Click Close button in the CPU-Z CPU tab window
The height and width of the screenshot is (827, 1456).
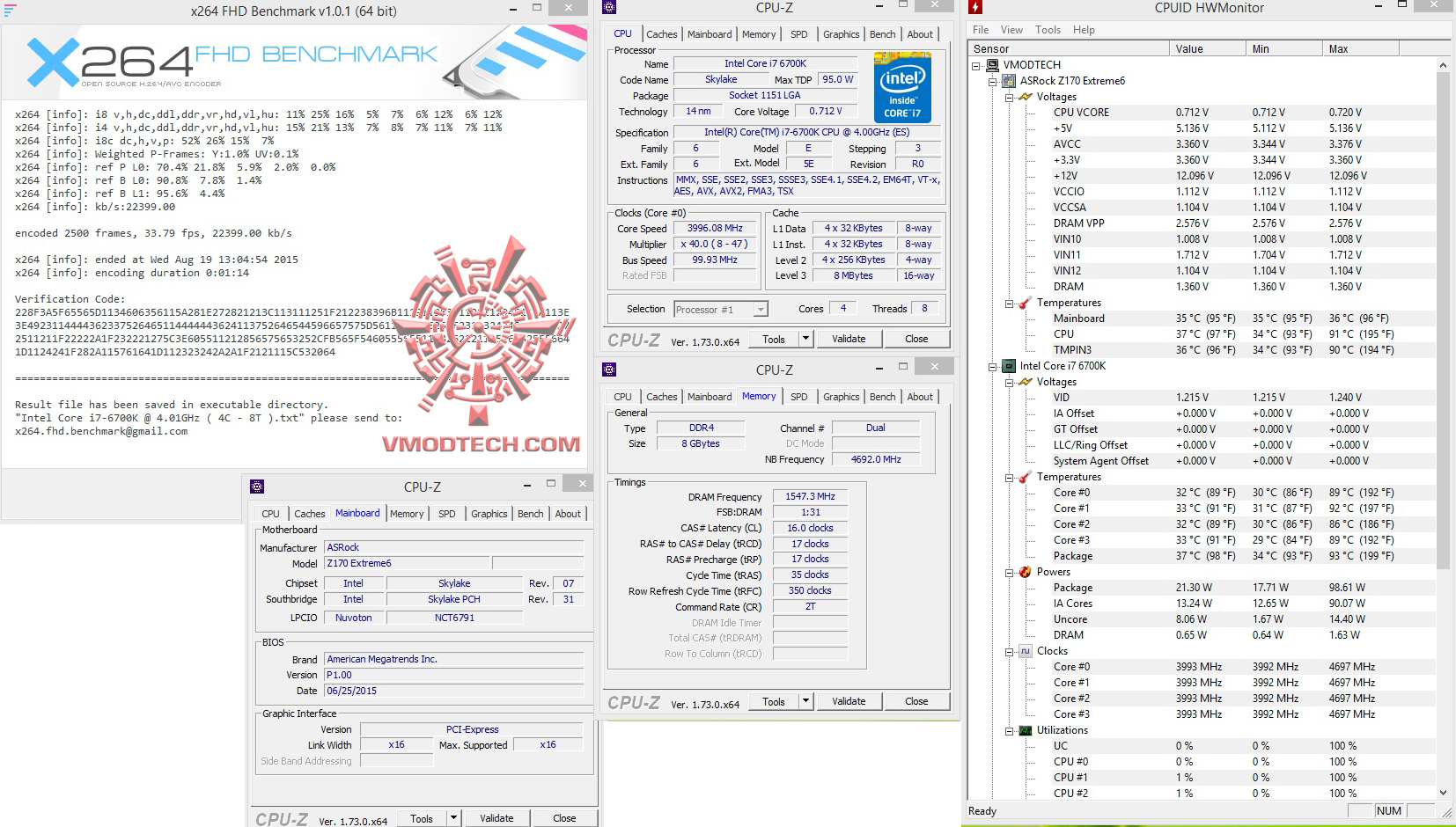coord(916,339)
